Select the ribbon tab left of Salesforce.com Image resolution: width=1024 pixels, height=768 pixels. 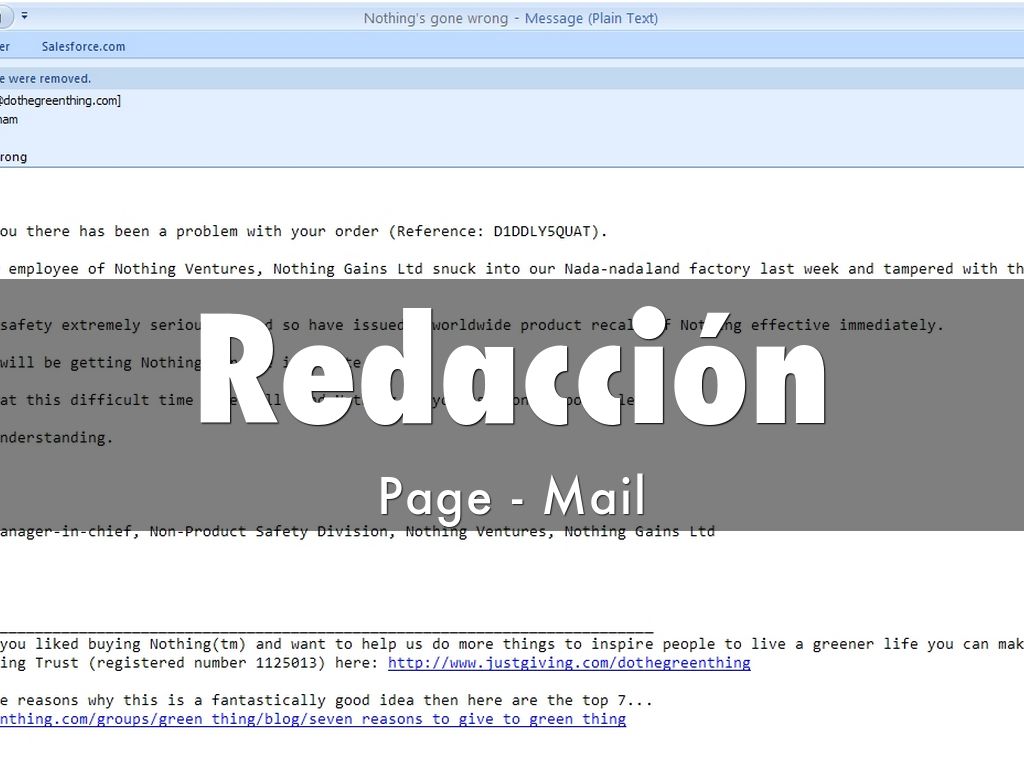[5, 46]
